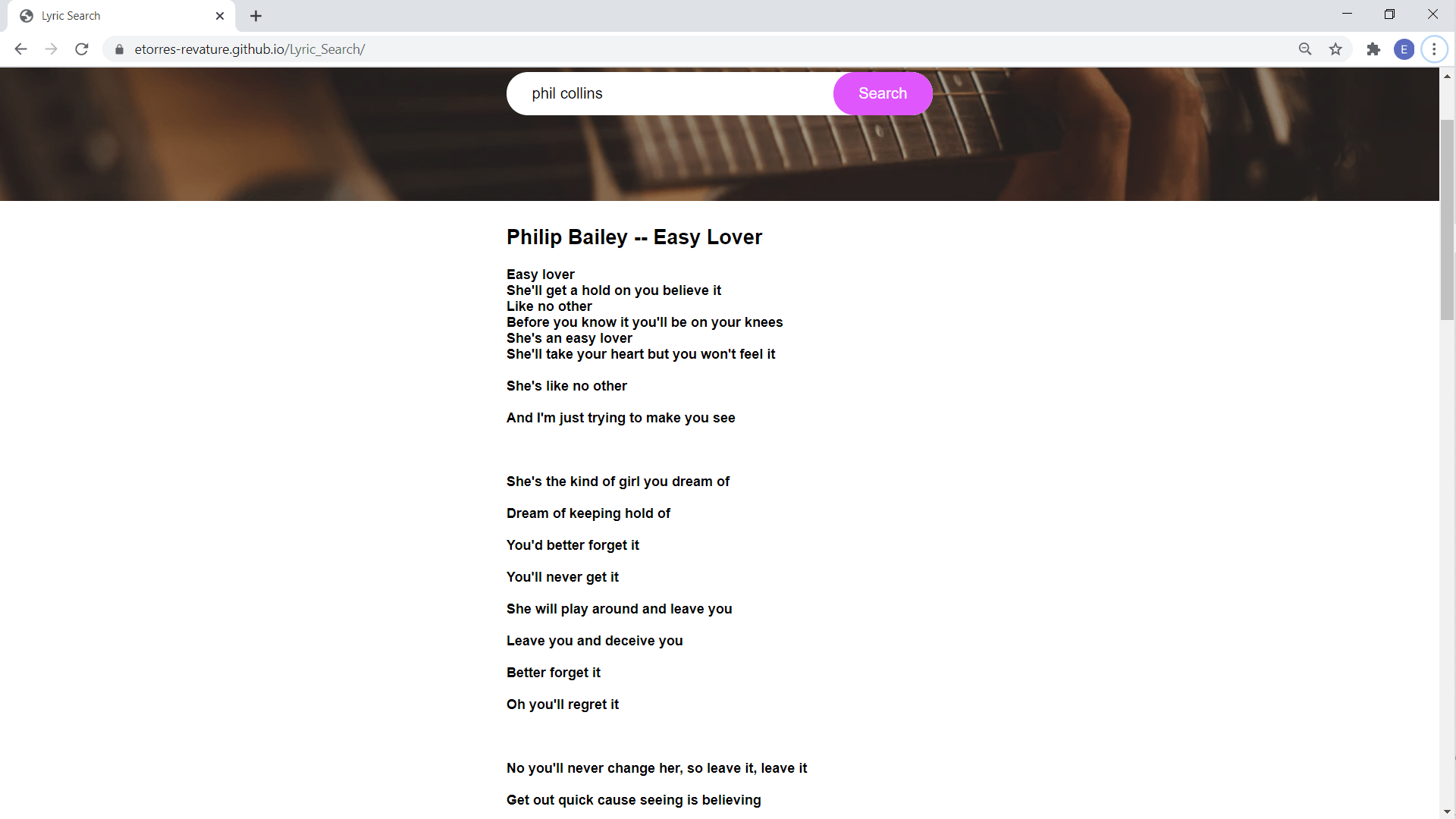Click the Chrome profile avatar icon

coord(1404,49)
